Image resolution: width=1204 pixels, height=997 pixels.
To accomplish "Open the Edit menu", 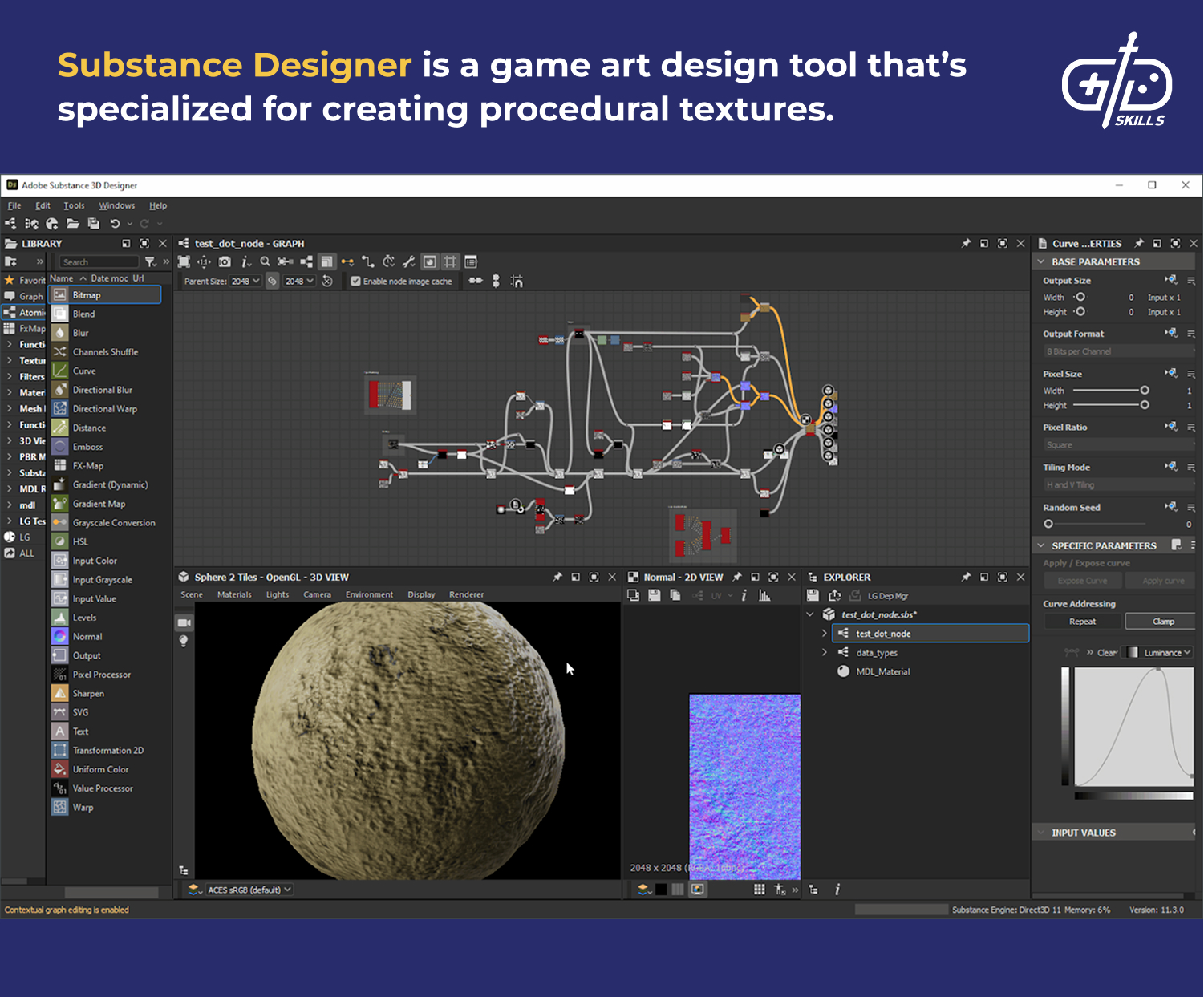I will [43, 205].
